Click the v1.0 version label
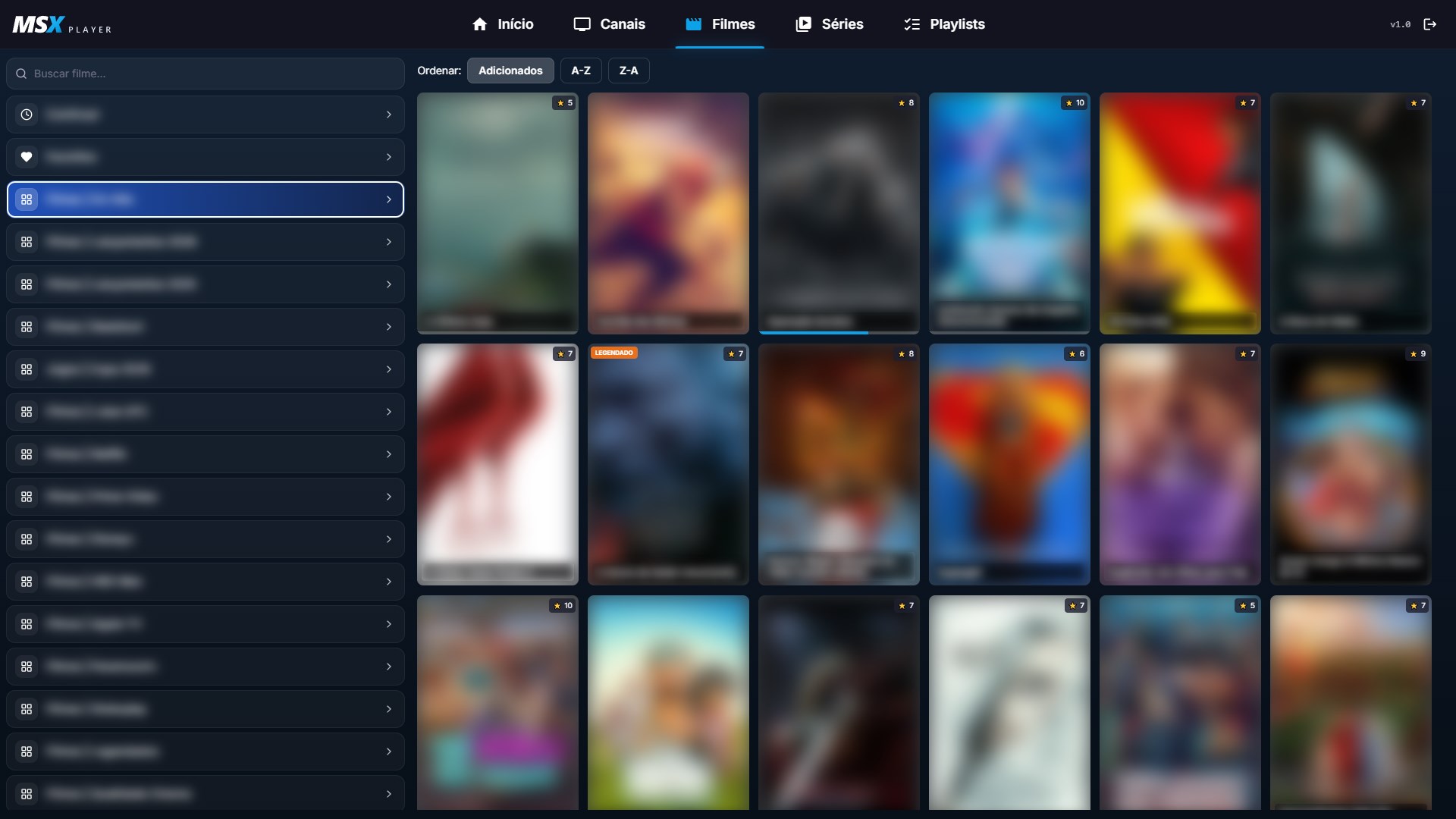Viewport: 1456px width, 819px height. (x=1400, y=24)
